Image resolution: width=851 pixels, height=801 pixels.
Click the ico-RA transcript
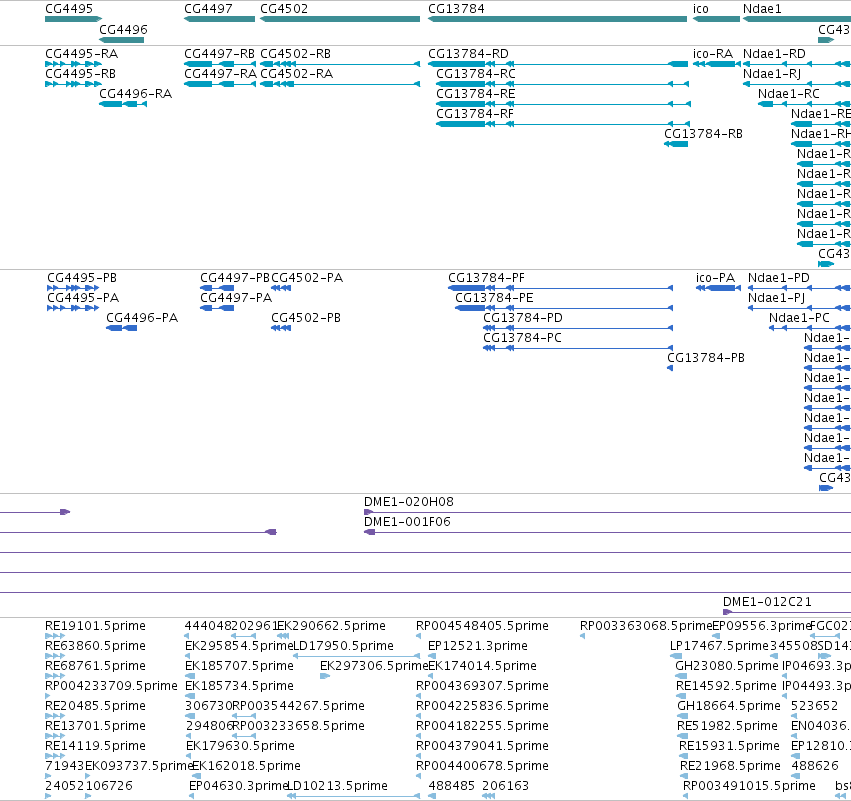click(713, 54)
